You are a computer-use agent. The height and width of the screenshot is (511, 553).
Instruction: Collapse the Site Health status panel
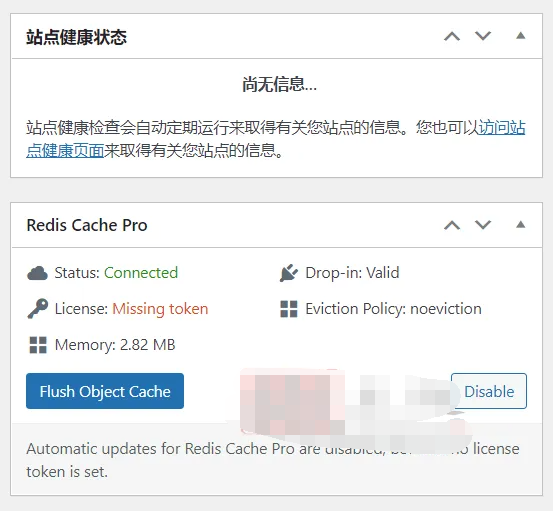click(521, 35)
